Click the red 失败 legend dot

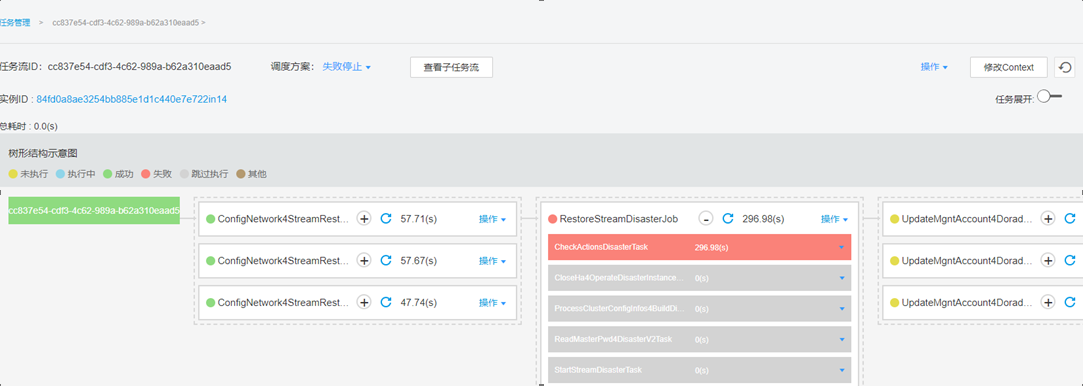(145, 174)
